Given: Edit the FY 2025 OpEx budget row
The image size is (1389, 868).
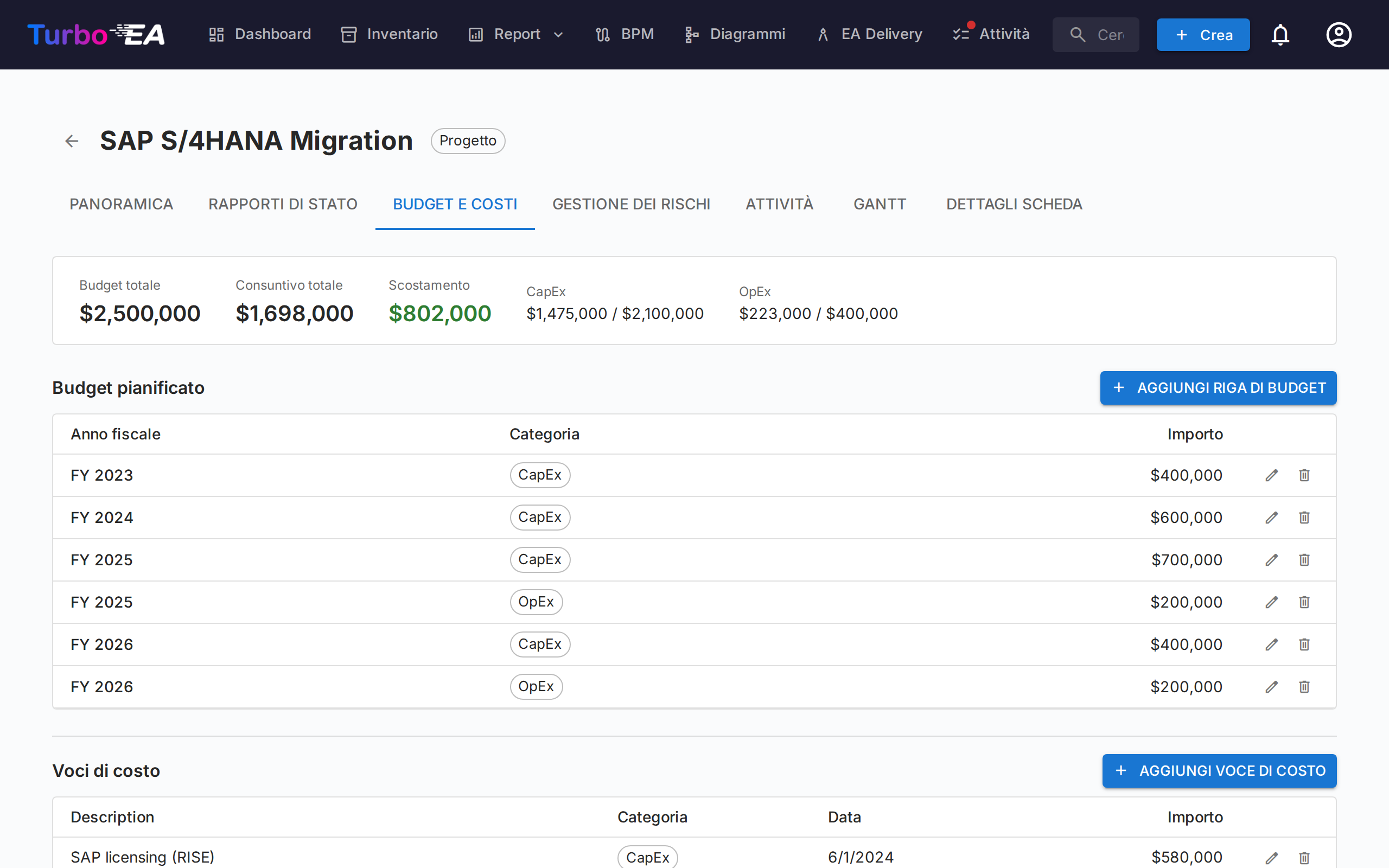Looking at the screenshot, I should point(1271,602).
